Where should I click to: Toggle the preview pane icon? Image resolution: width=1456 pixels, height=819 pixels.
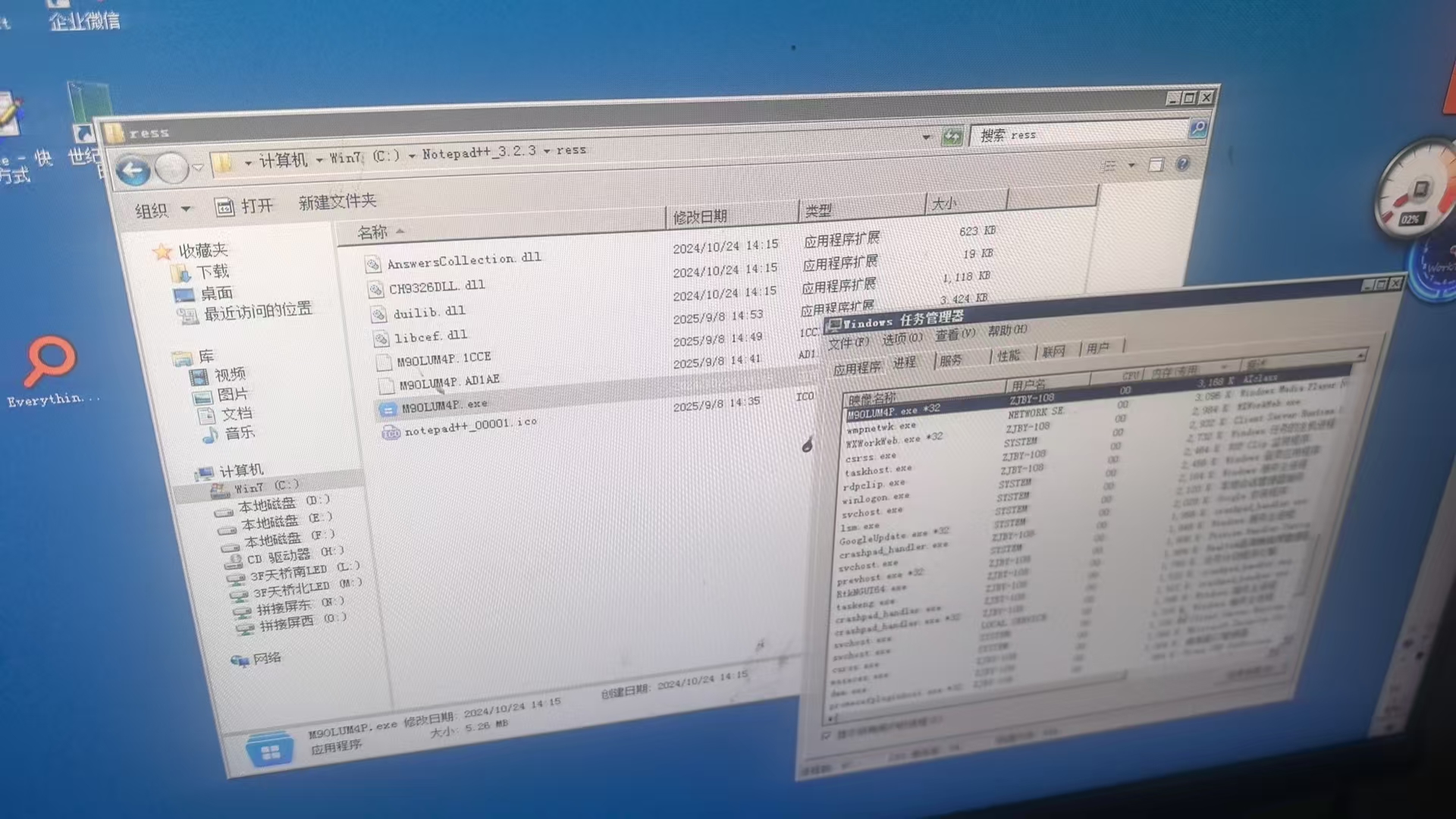1156,165
